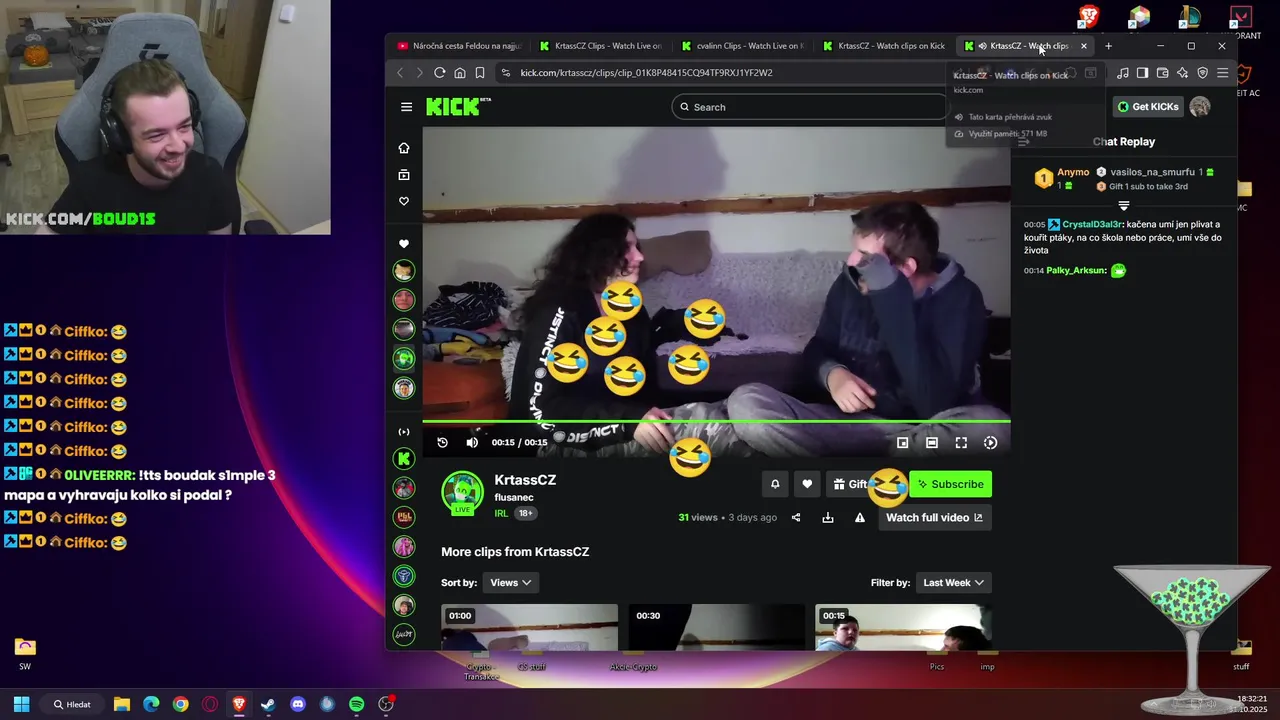Open Following heart outline in sidebar
1280x720 pixels.
pyautogui.click(x=404, y=201)
